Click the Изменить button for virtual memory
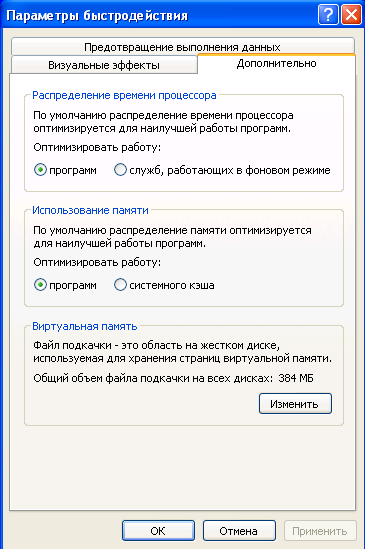 click(x=295, y=404)
